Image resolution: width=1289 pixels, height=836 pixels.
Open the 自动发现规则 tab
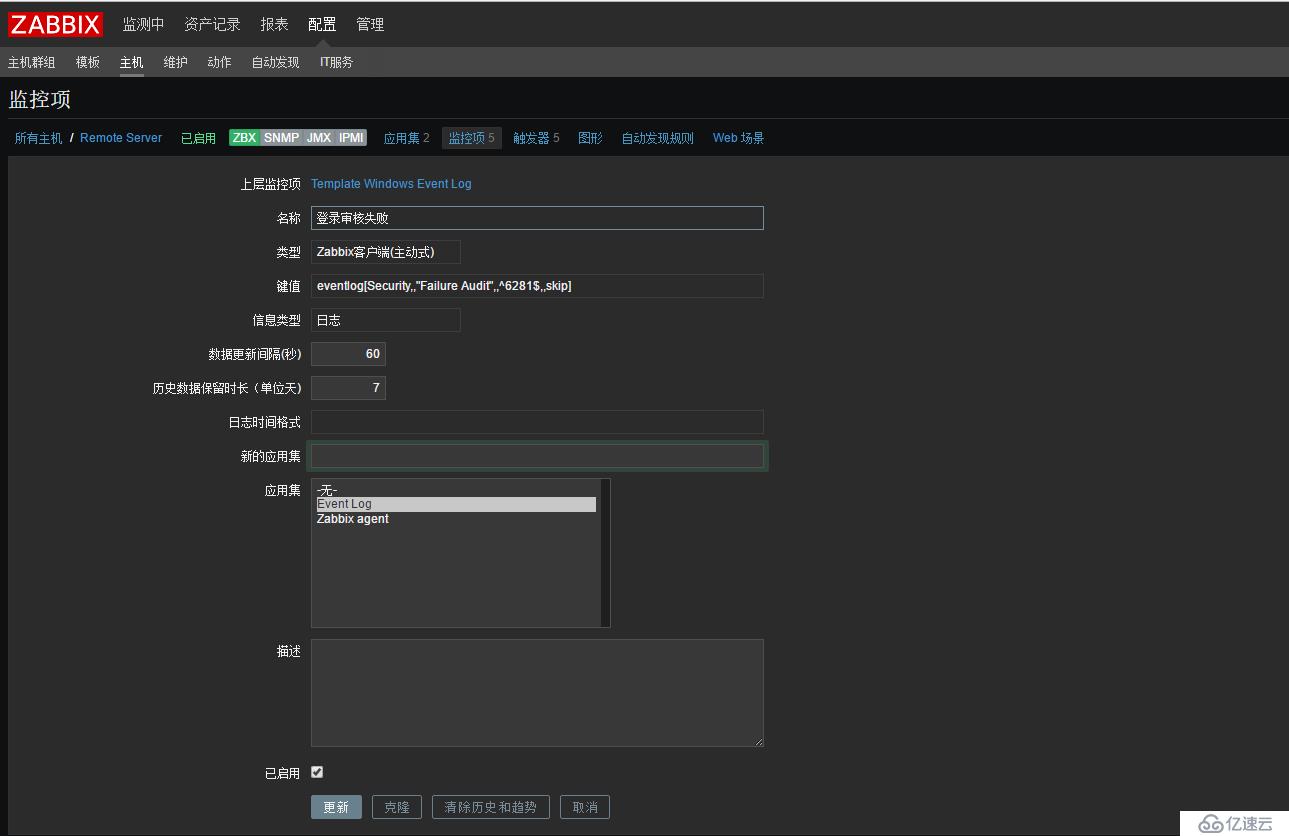[x=657, y=138]
